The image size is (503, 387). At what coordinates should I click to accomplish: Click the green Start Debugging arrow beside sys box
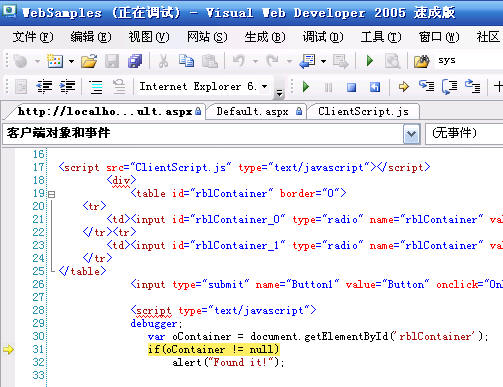(x=369, y=61)
